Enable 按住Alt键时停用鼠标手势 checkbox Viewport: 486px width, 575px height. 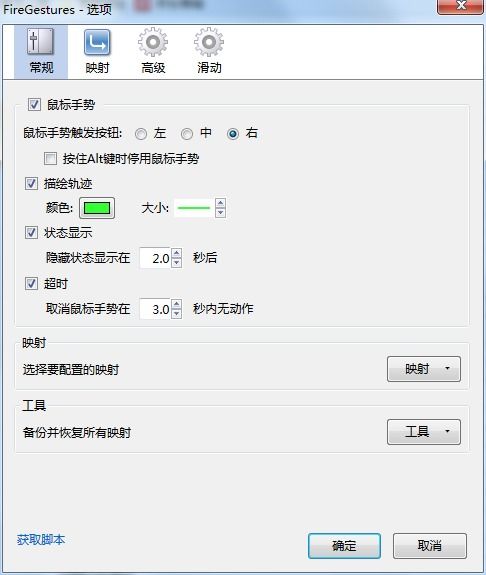pyautogui.click(x=50, y=159)
